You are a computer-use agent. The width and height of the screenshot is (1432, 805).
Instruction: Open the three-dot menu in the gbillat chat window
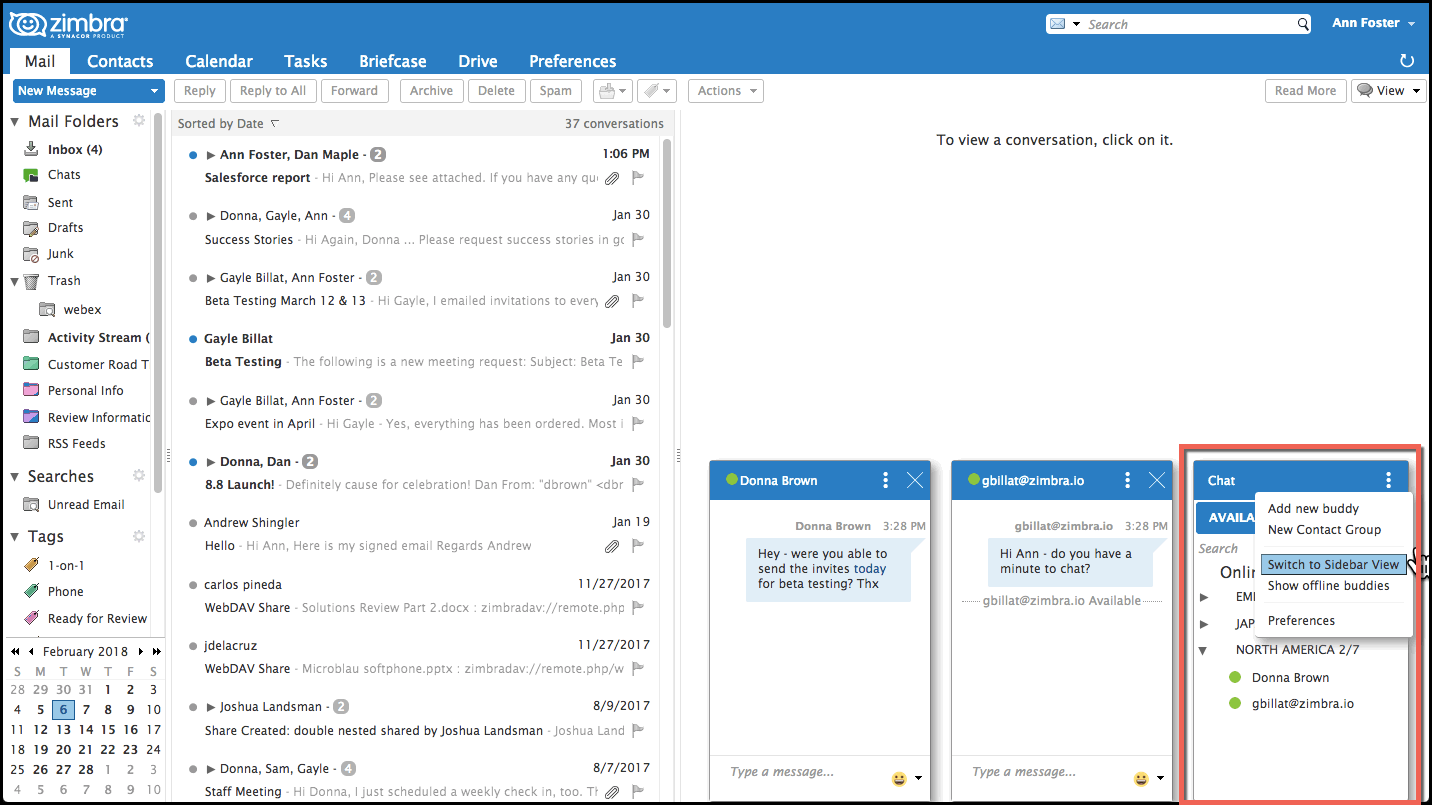tap(1127, 480)
